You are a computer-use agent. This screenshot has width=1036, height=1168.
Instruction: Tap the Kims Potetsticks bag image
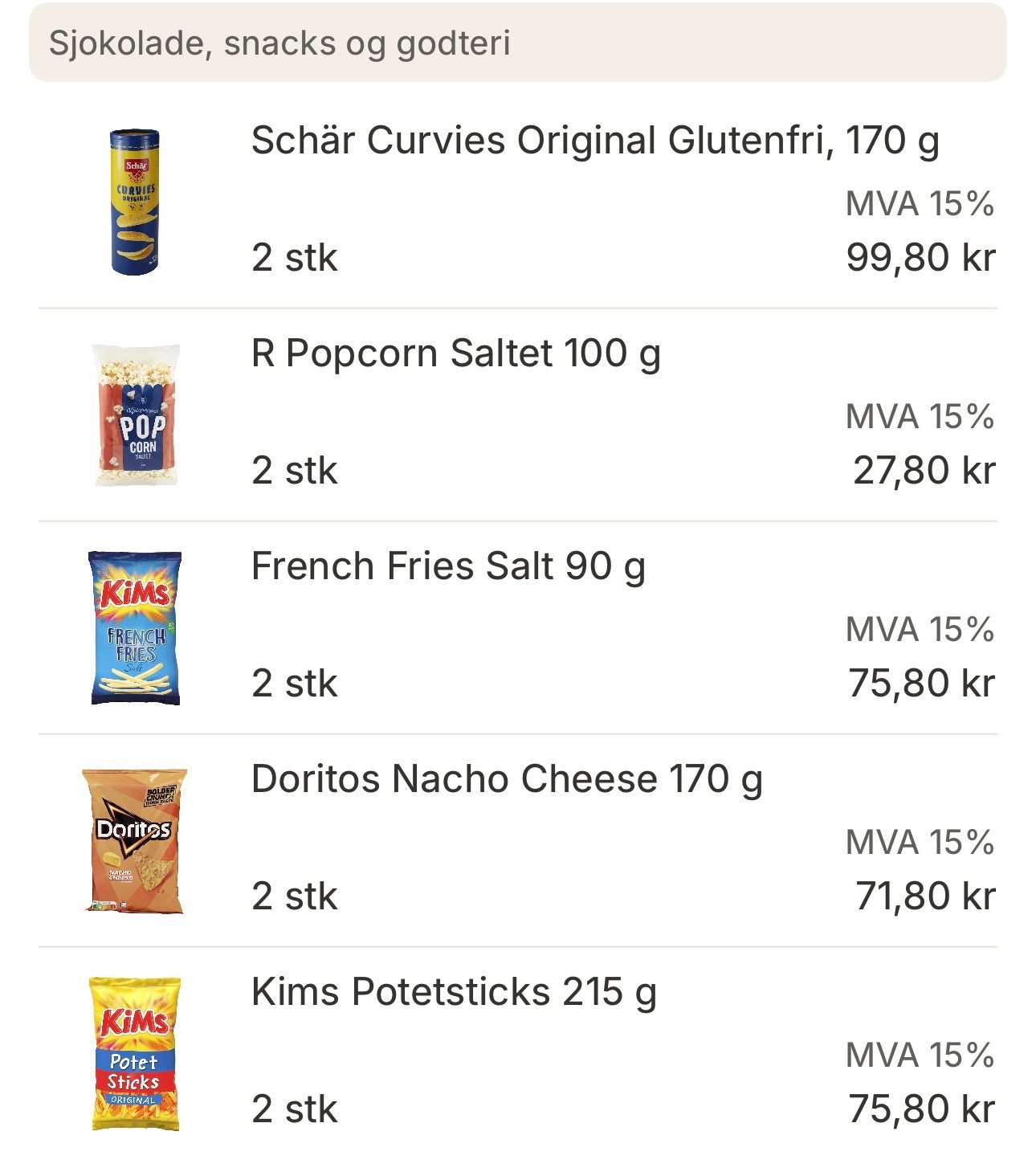(x=135, y=1054)
